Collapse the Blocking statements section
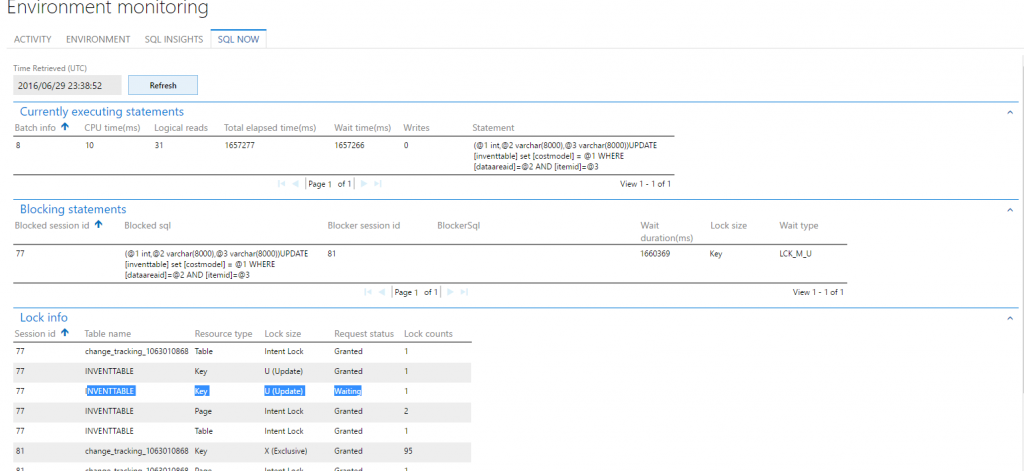 click(x=1009, y=210)
